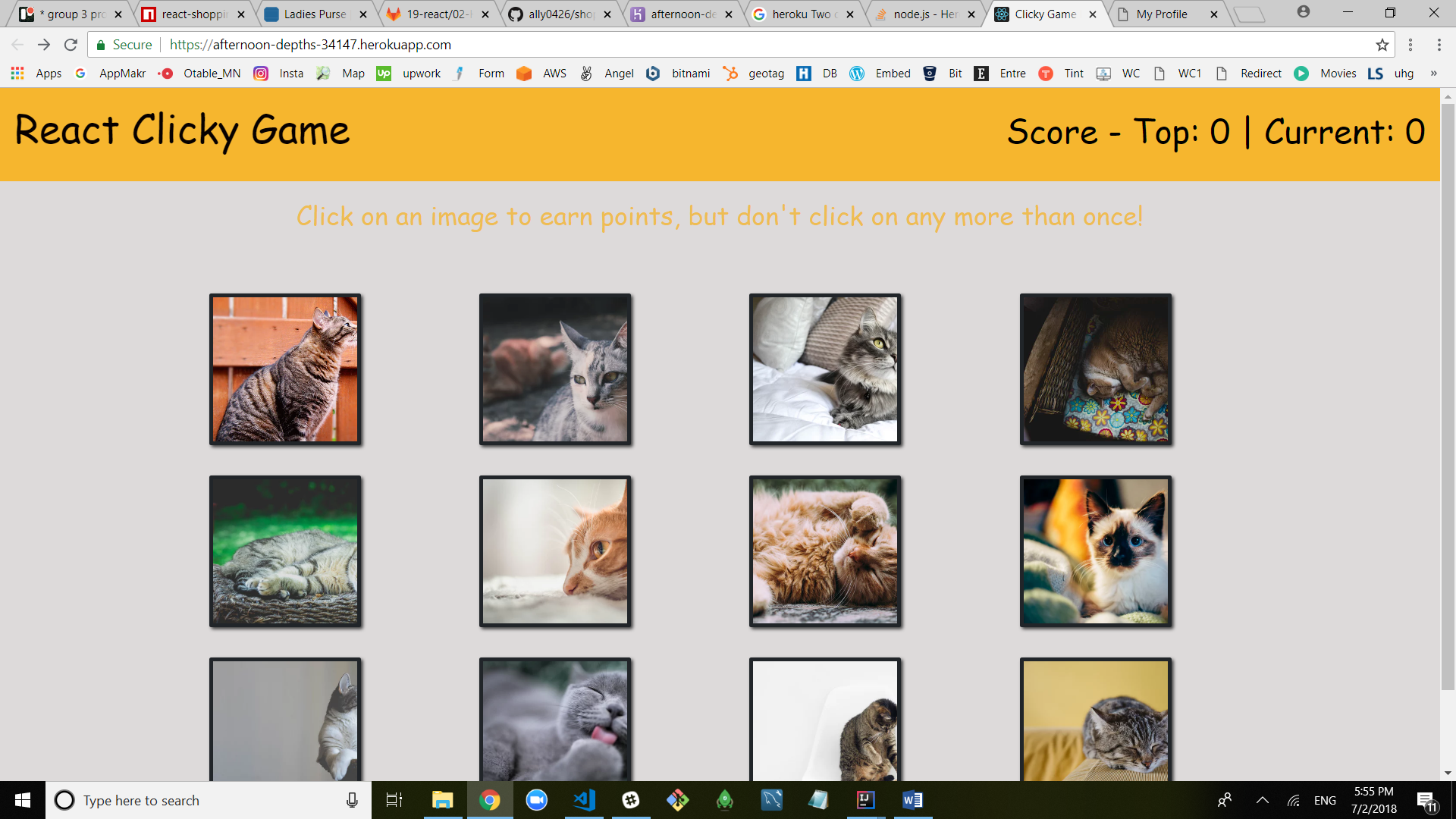Reload the page with the refresh icon
This screenshot has width=1456, height=819.
[71, 45]
